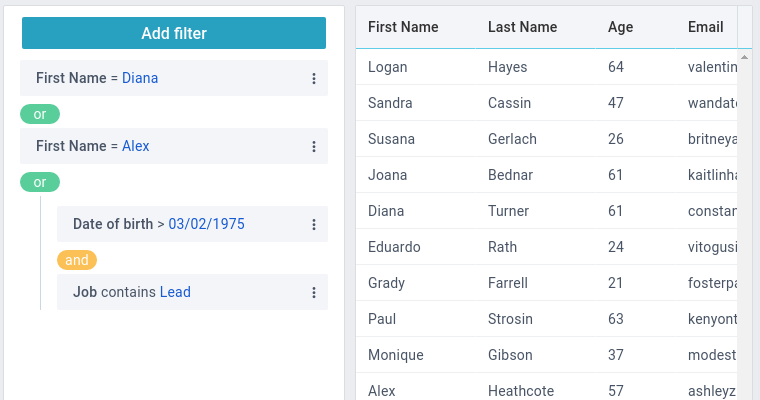
Task: Sort table by Age column header
Action: 620,27
